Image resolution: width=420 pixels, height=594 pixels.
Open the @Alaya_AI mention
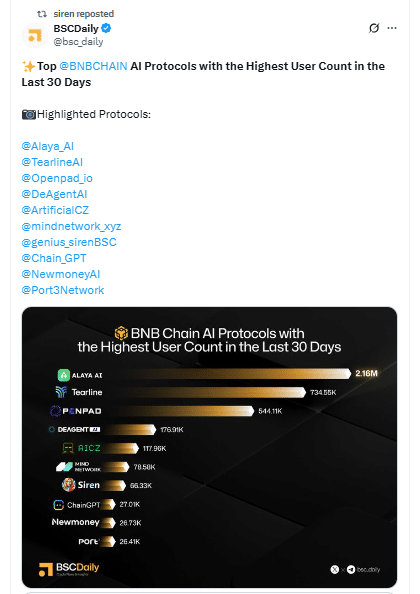click(48, 146)
